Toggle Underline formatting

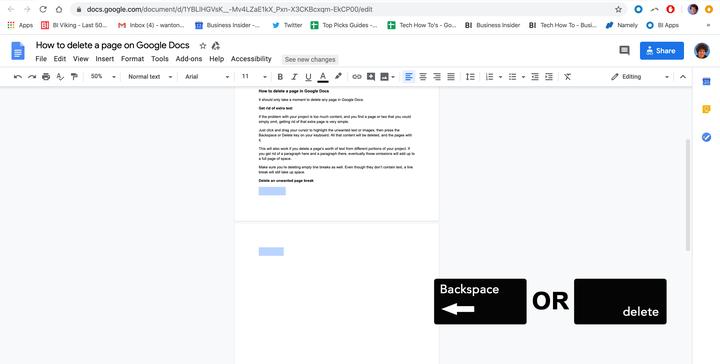(309, 77)
